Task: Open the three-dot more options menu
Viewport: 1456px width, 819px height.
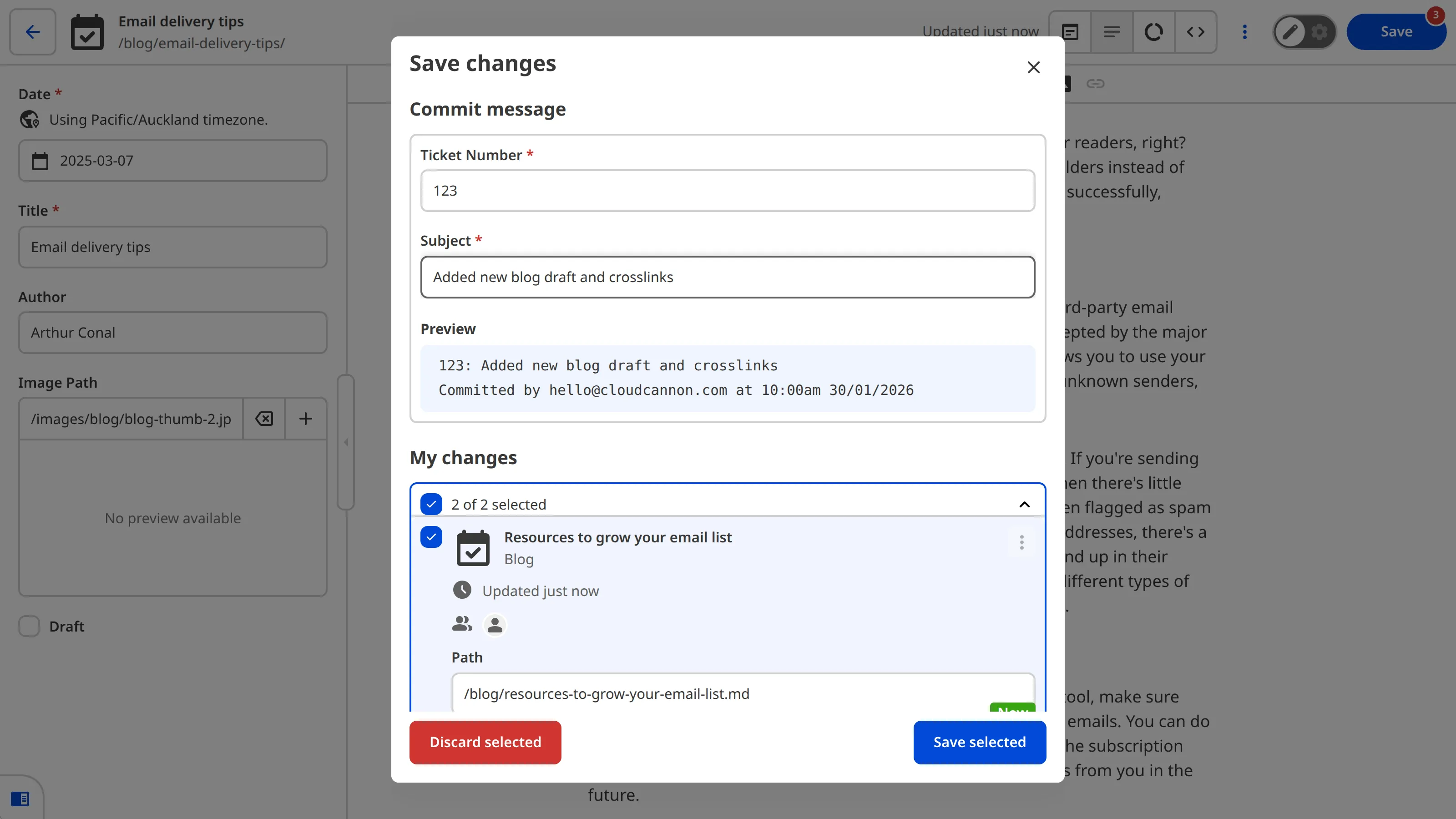Action: pos(1245,32)
